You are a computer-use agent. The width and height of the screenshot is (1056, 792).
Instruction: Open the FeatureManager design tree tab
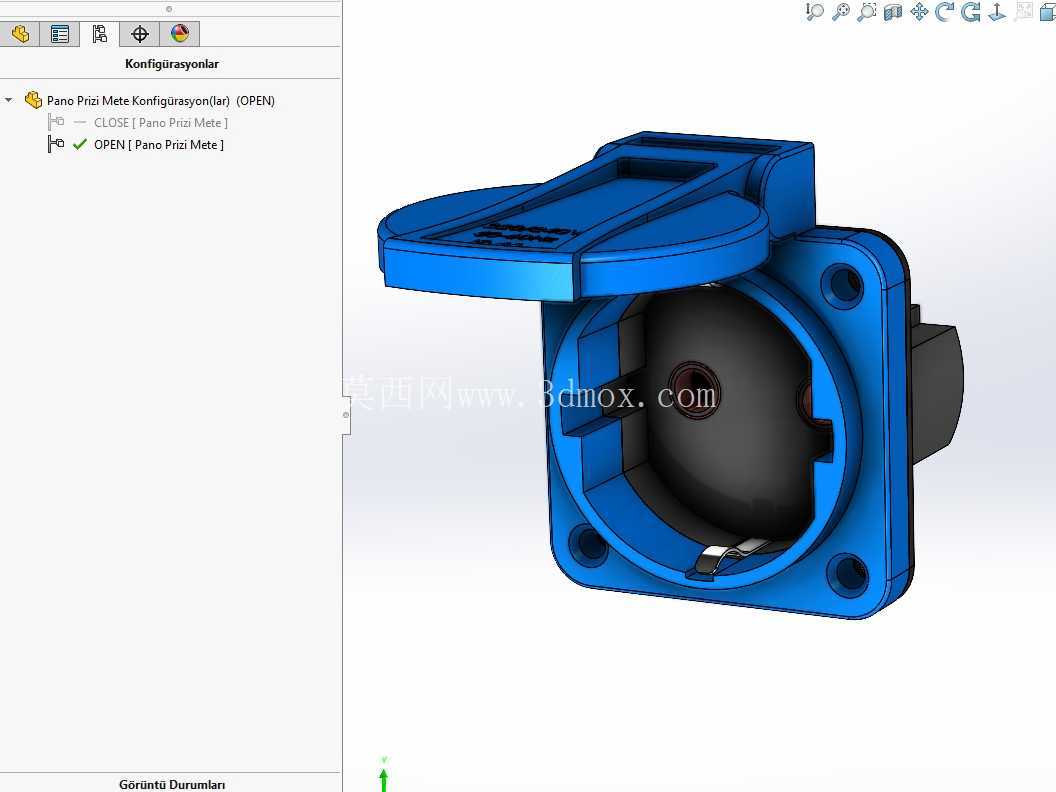(20, 34)
